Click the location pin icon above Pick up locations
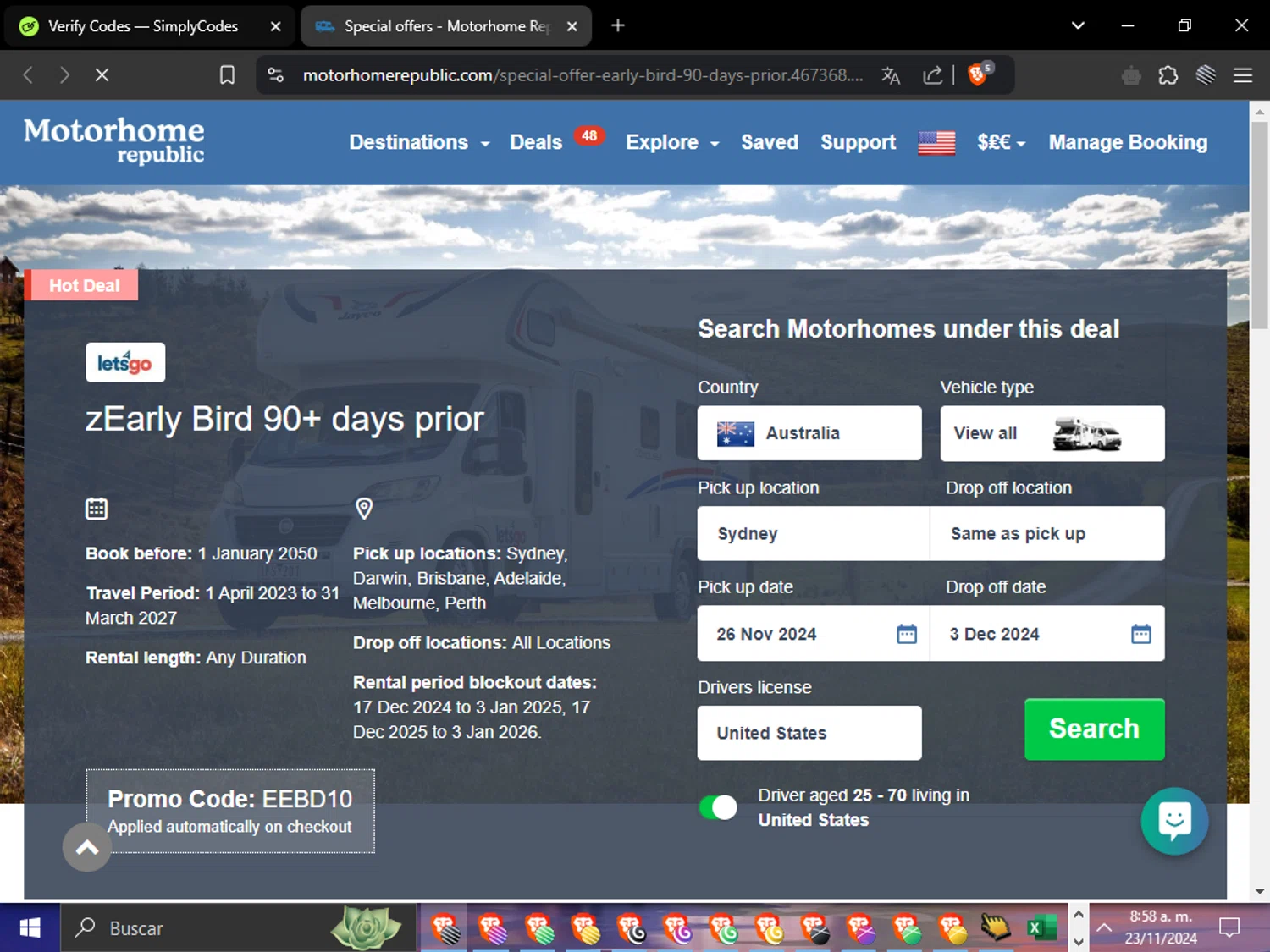Screen dimensions: 1270x952 click(364, 509)
